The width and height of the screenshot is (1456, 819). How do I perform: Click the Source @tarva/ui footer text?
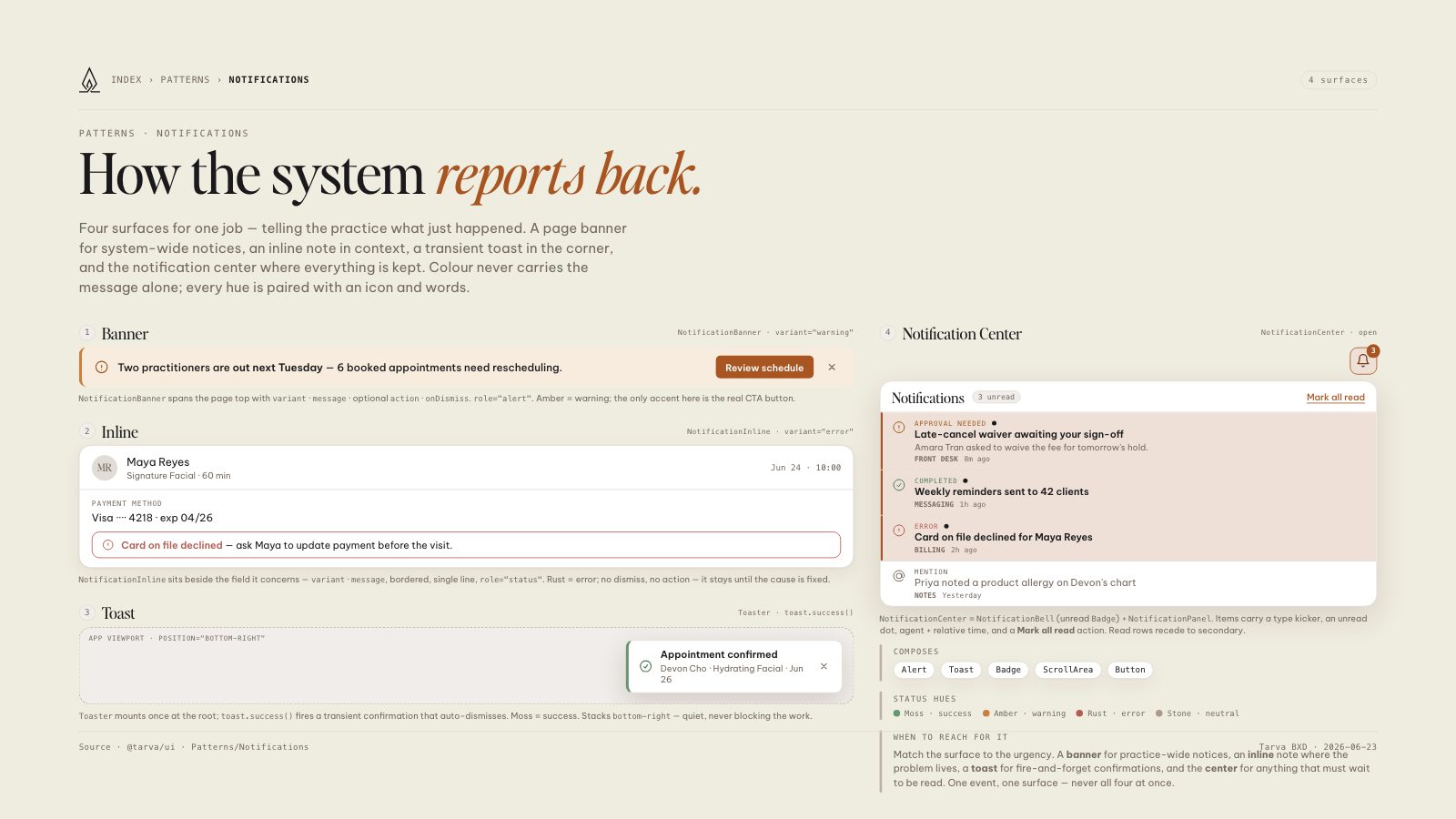[194, 747]
